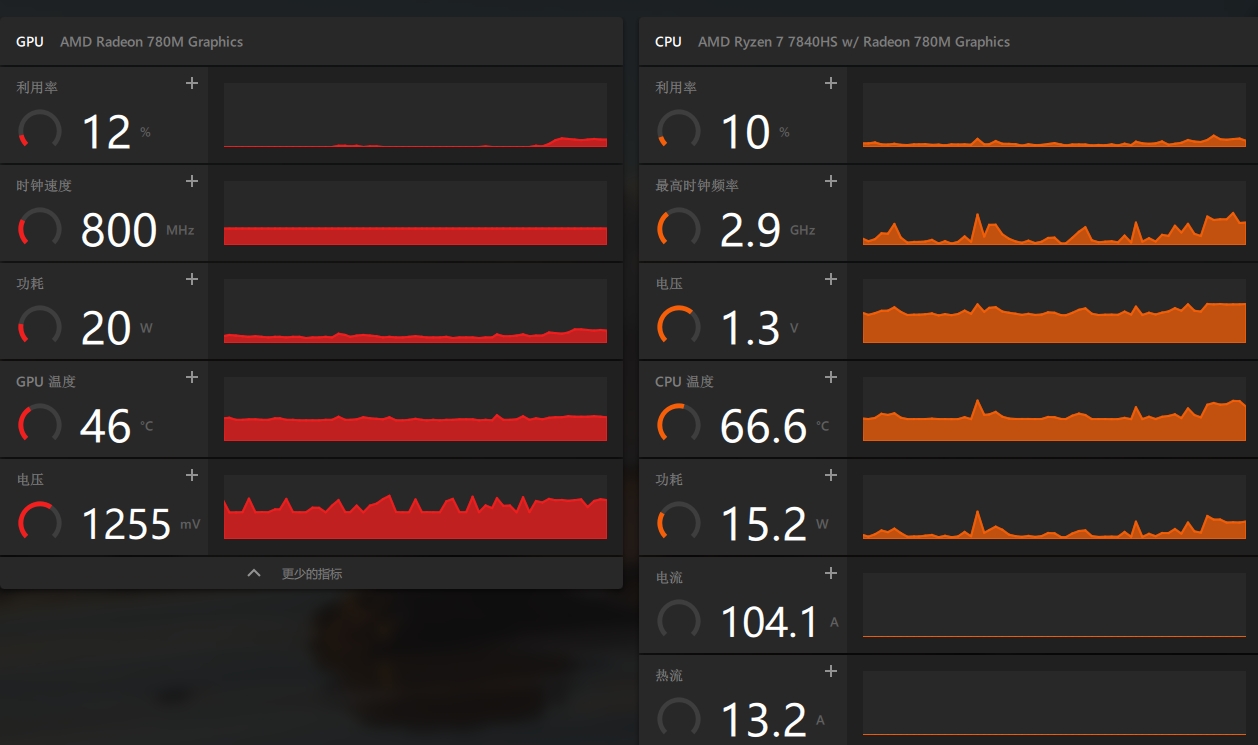
Task: Click the plus icon on CPU 电压 row
Action: [830, 280]
